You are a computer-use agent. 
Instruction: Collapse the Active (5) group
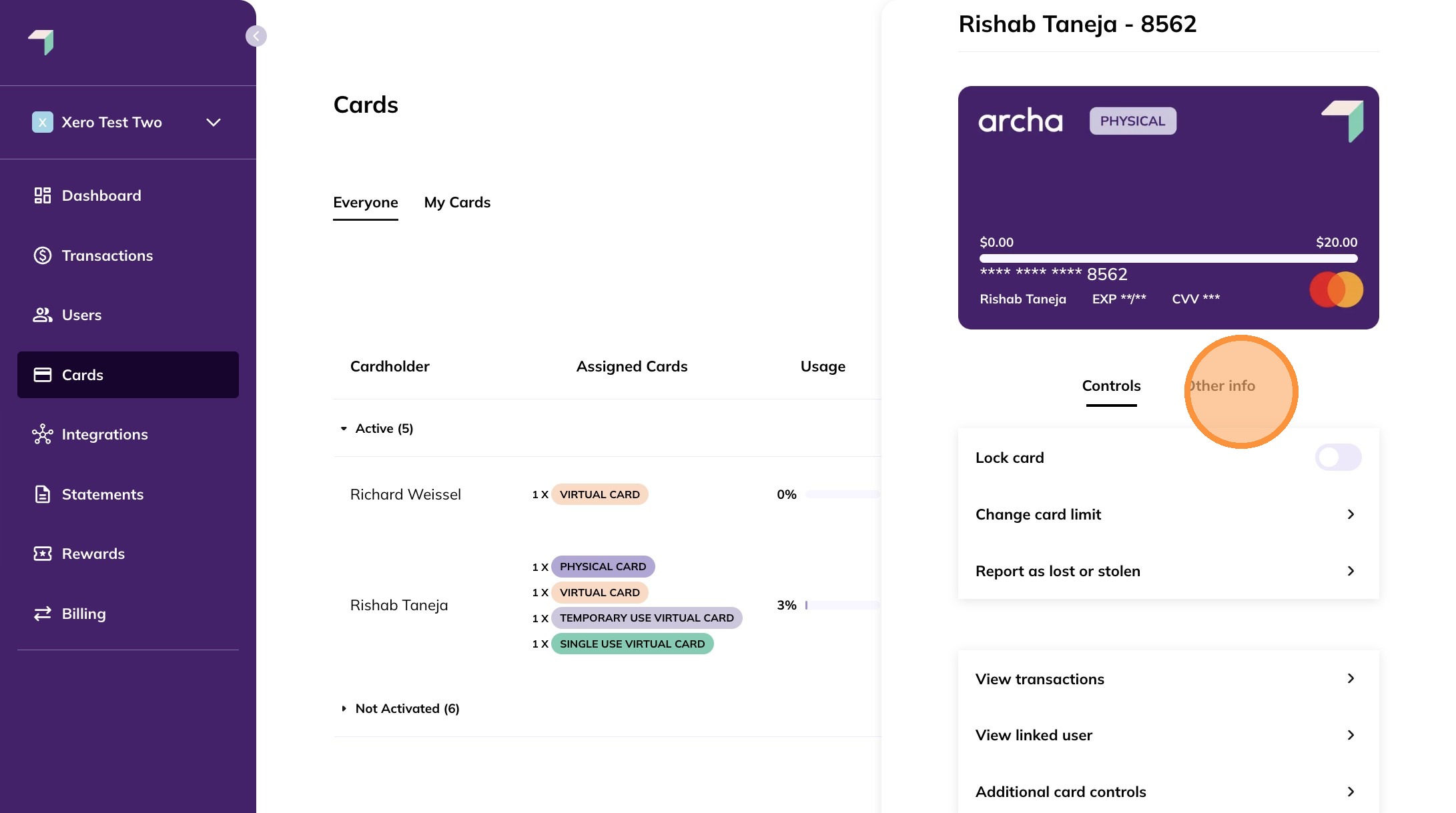point(344,429)
